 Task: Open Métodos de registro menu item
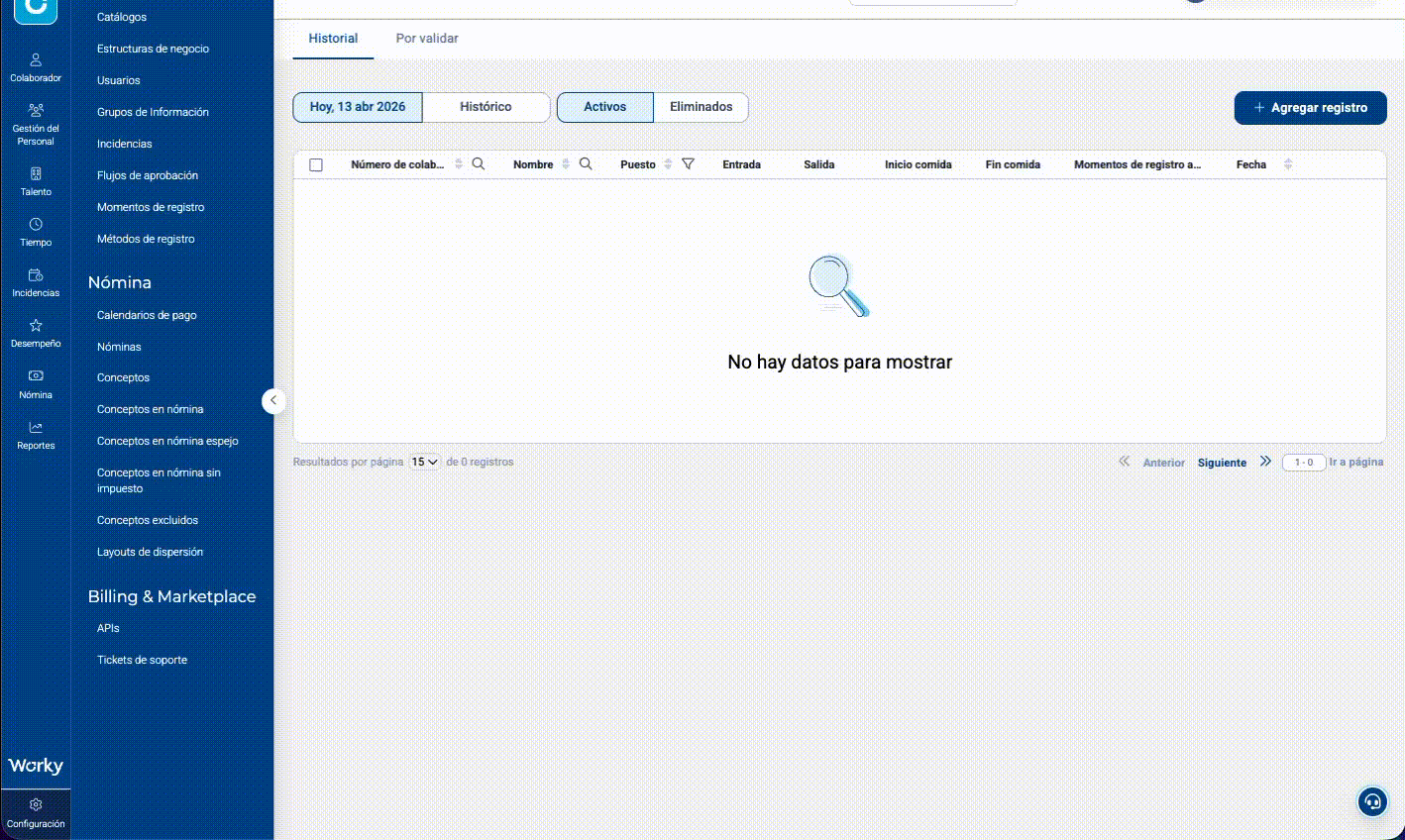click(146, 239)
